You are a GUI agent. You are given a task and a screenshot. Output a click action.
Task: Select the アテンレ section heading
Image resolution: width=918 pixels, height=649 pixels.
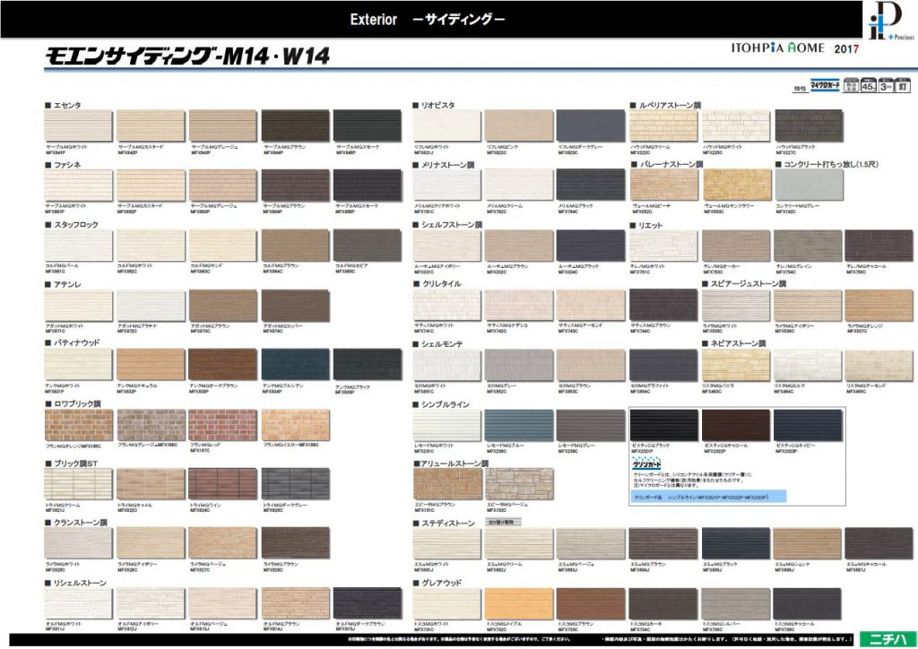[63, 284]
